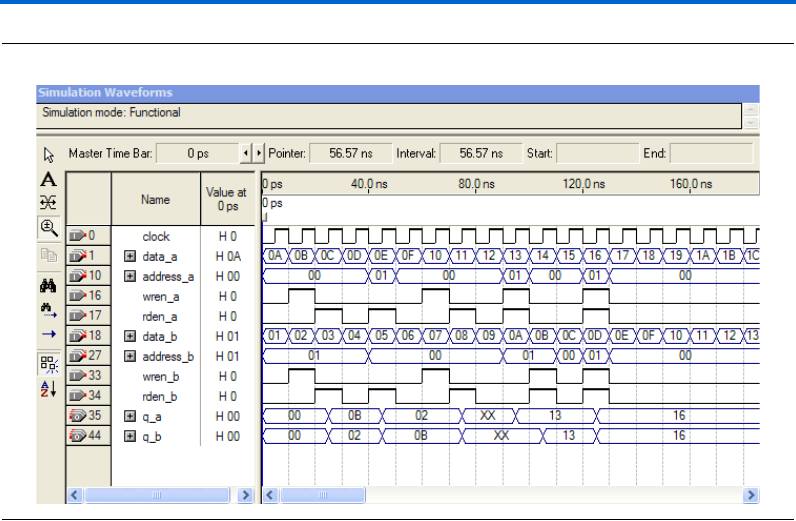This screenshot has height=521, width=796.
Task: Select the clock signal row
Action: [x=155, y=237]
